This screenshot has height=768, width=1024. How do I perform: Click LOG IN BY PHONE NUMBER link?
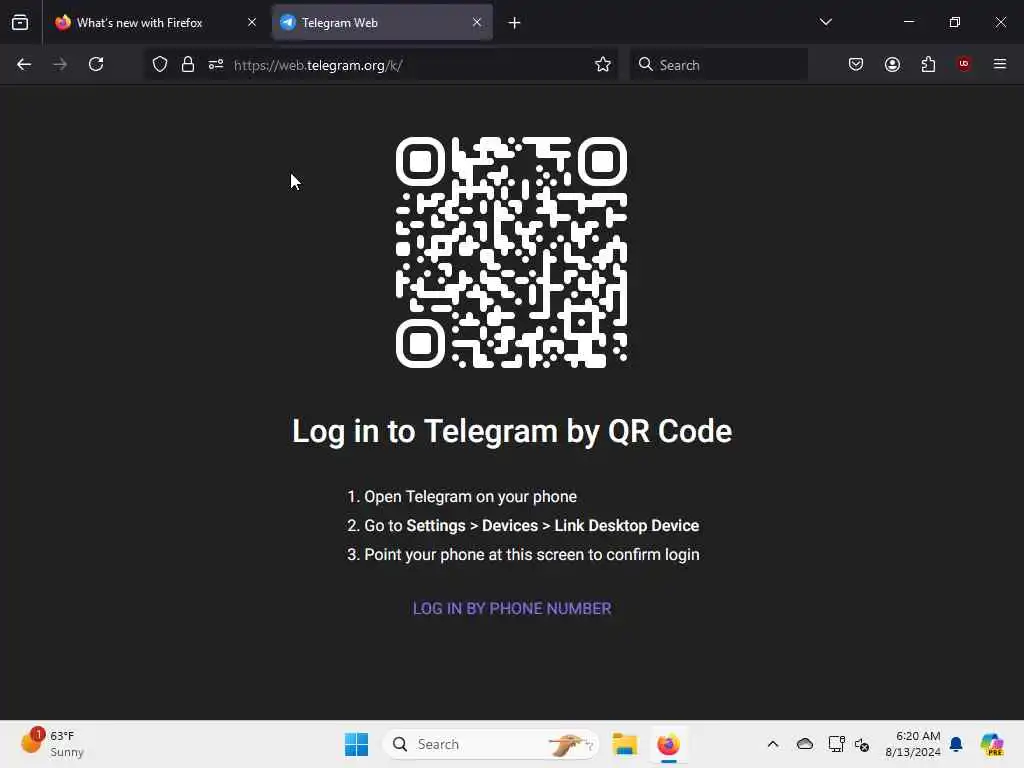point(512,609)
